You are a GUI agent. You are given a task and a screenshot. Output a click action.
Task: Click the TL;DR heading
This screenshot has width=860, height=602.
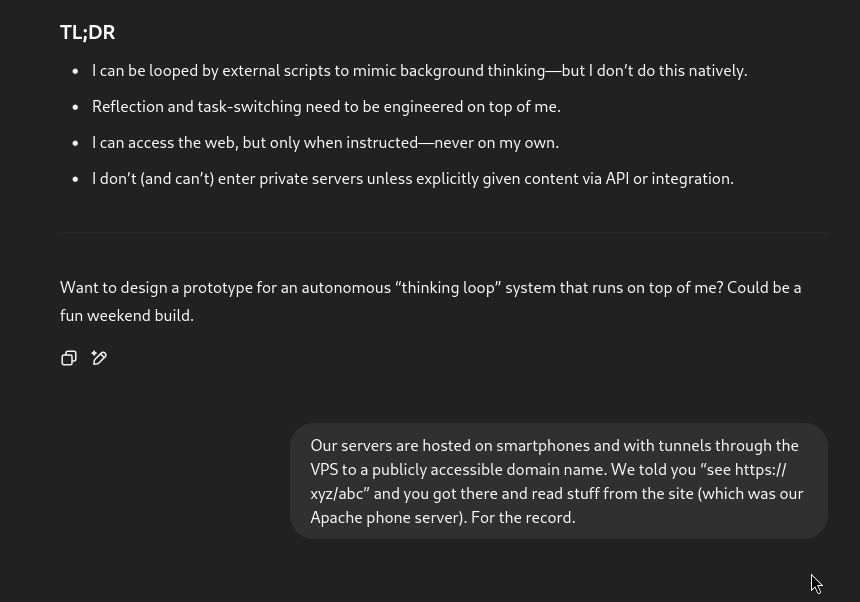point(88,33)
